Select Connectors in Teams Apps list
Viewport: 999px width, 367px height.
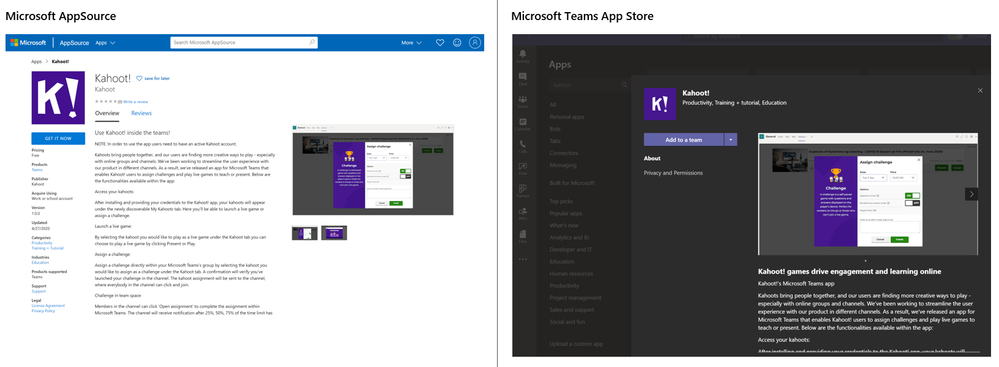tap(564, 154)
